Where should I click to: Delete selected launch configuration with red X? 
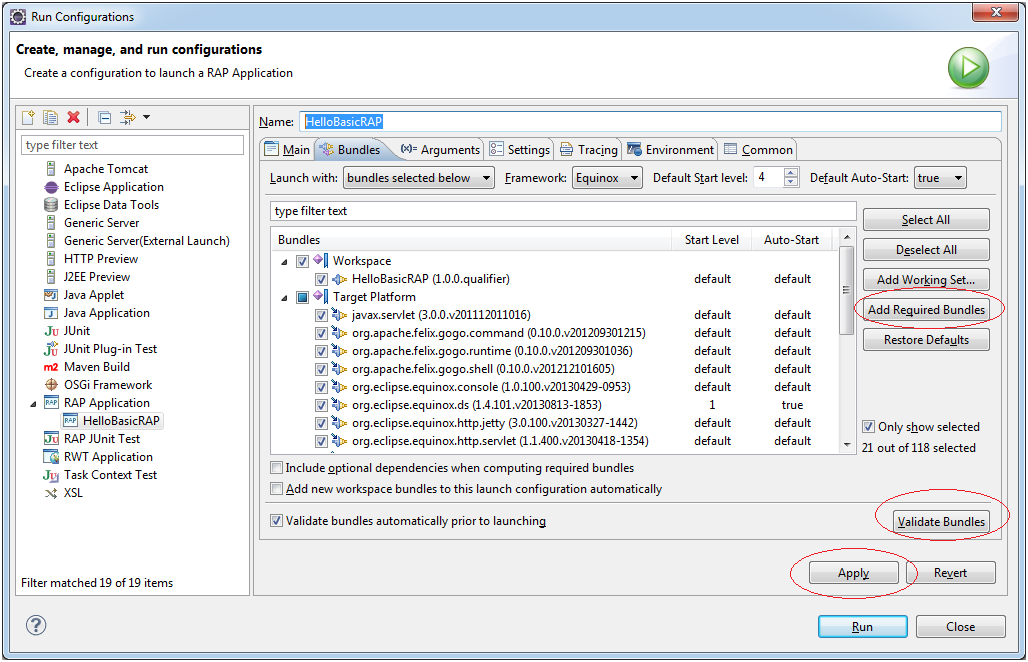pos(73,117)
